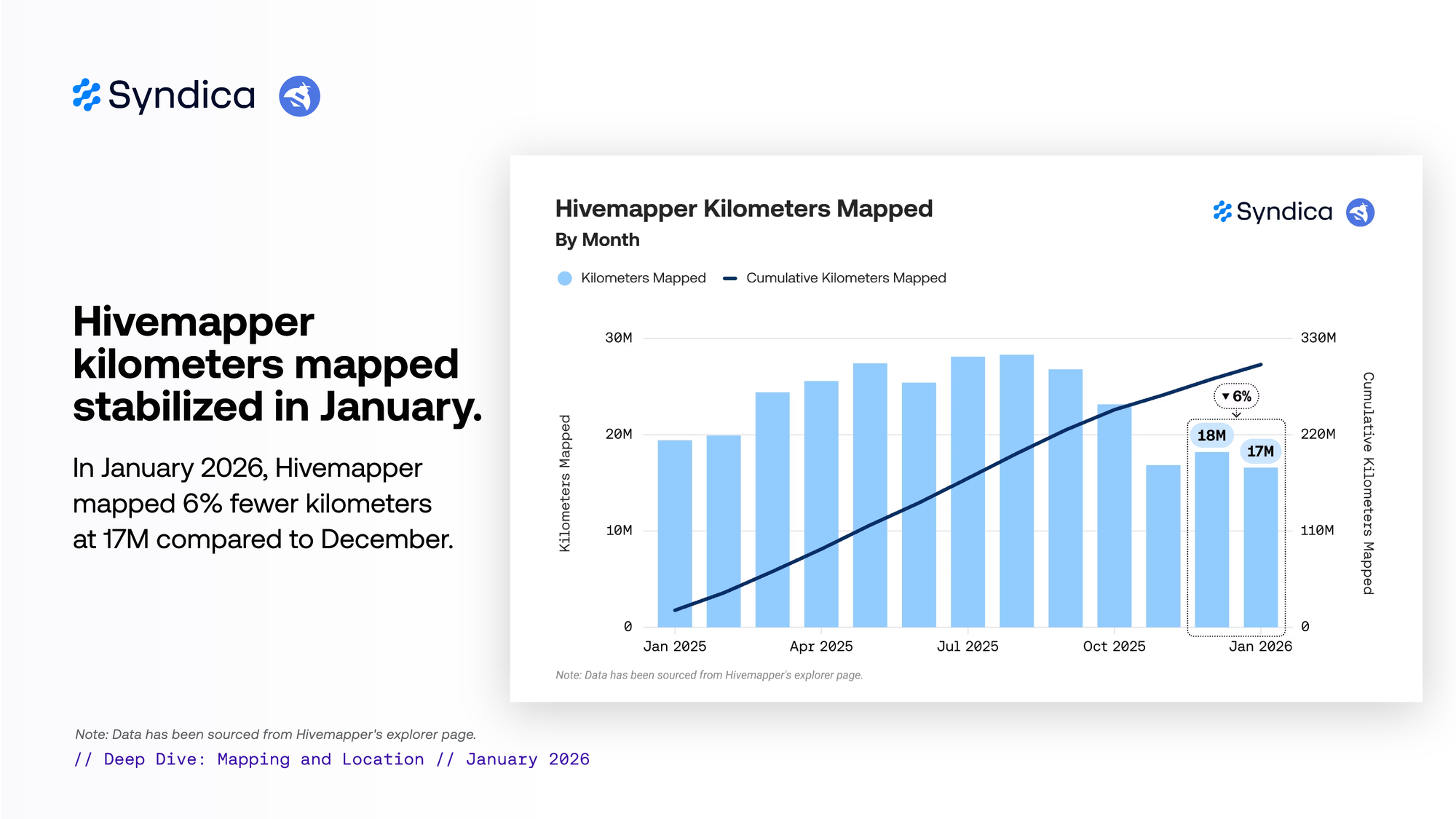Click the Hivemapper bee icon in chart corner

pos(1360,213)
